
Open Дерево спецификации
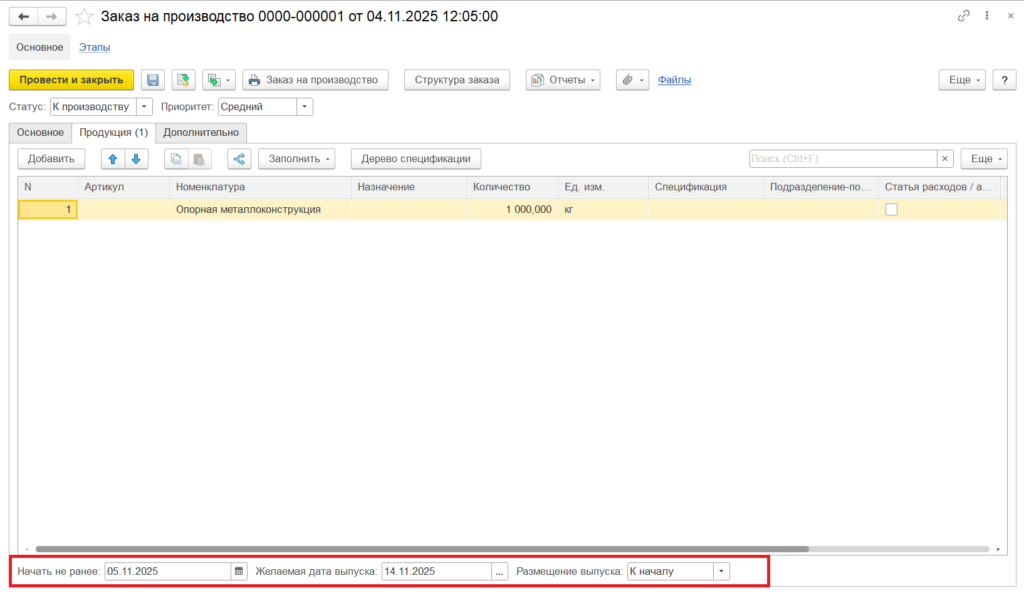click(x=416, y=159)
